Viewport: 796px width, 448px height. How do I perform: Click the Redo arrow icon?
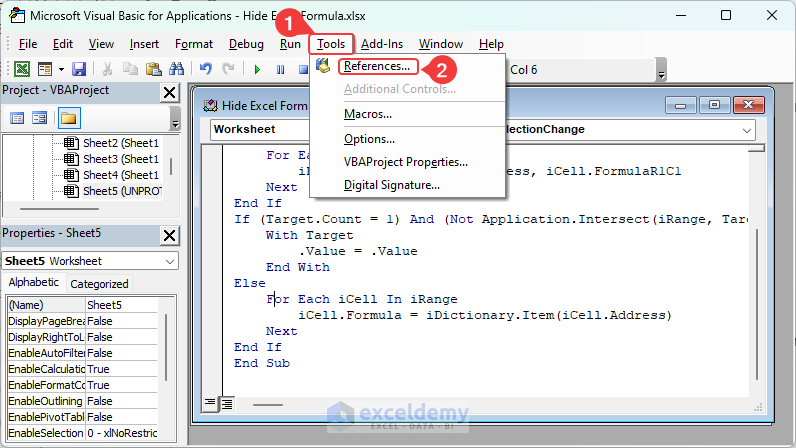pyautogui.click(x=228, y=69)
